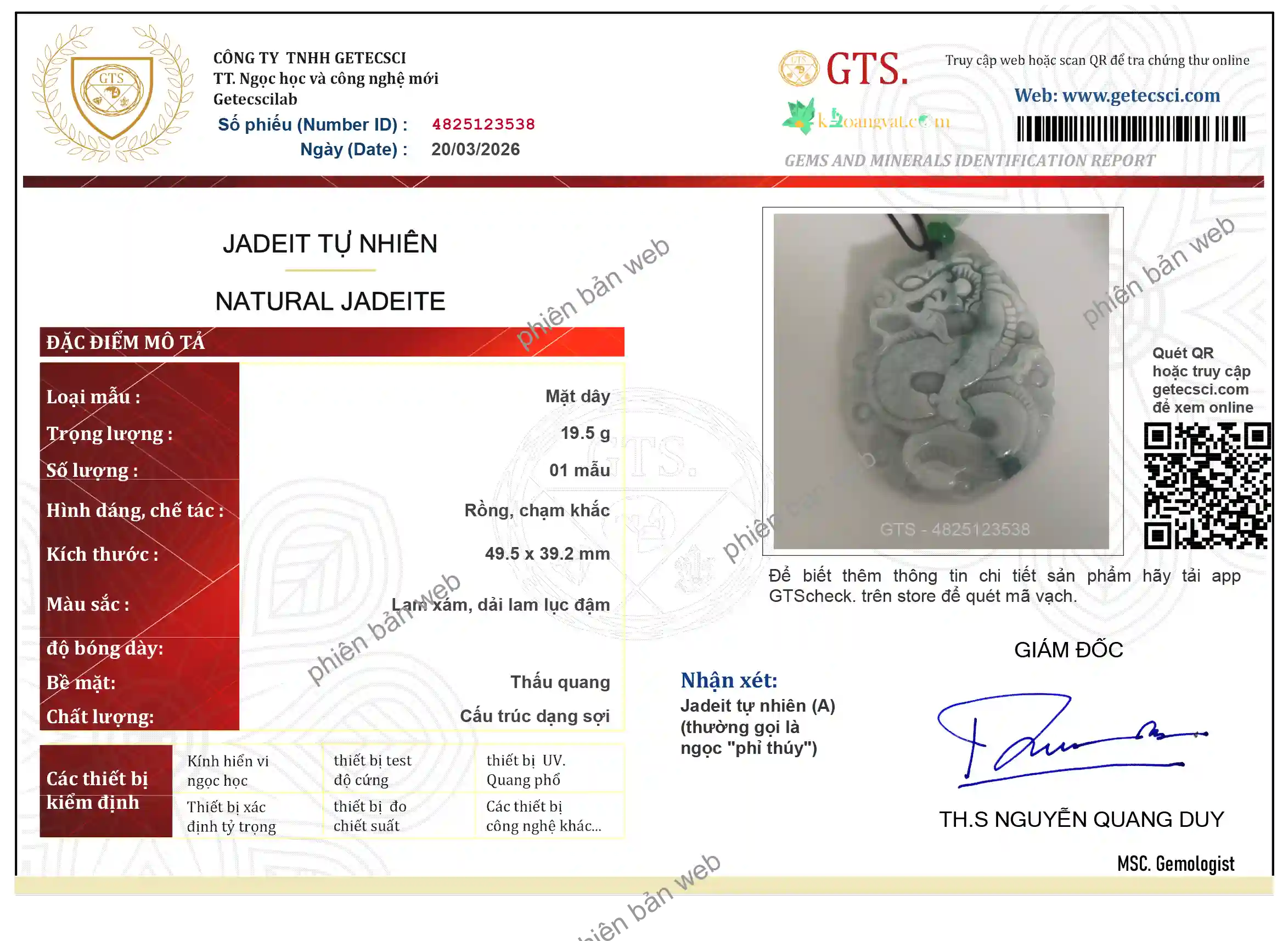Click the Nhận xét heading
The image size is (1288, 941).
[729, 680]
